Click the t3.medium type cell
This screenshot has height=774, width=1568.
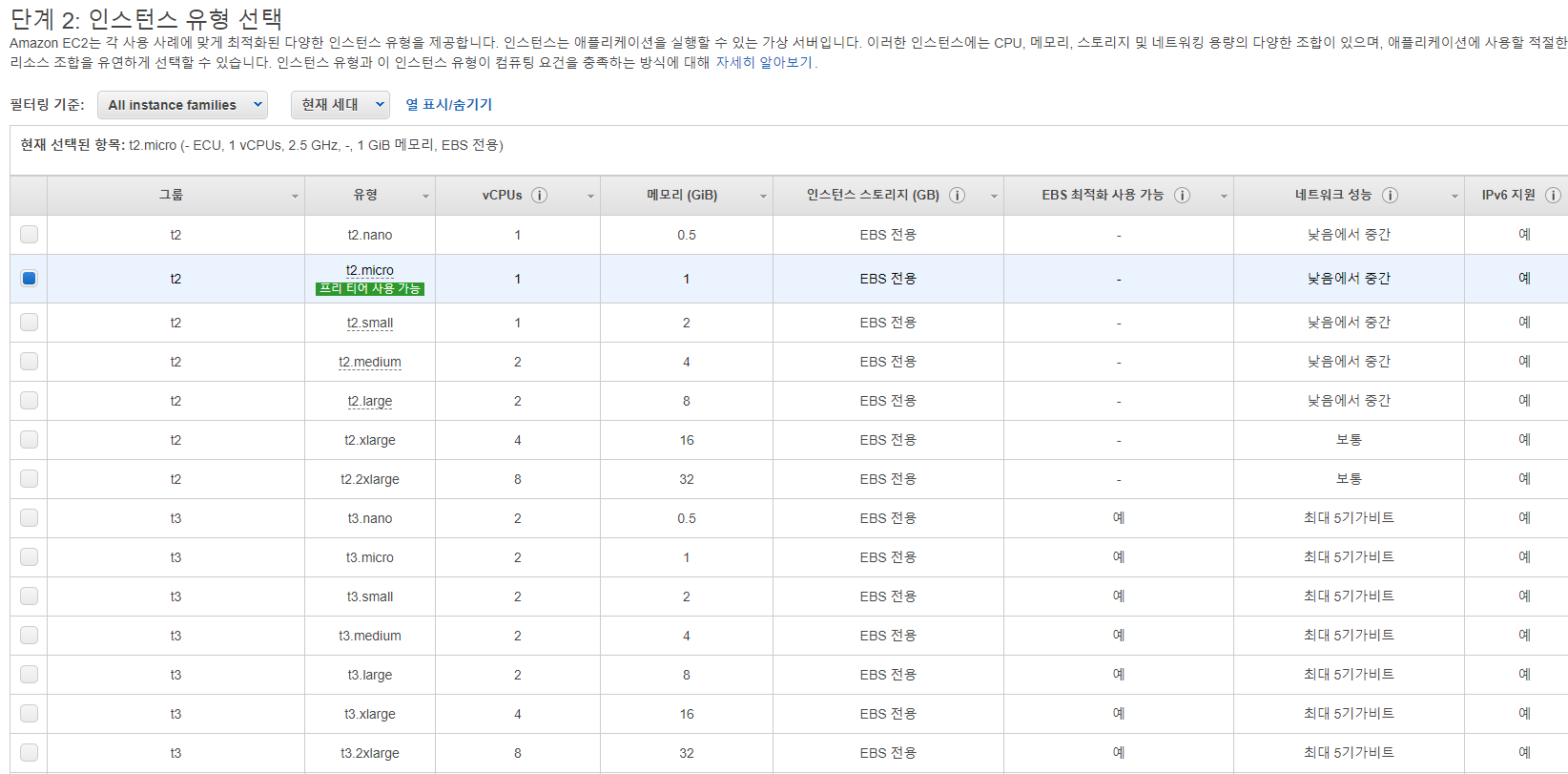pos(370,636)
